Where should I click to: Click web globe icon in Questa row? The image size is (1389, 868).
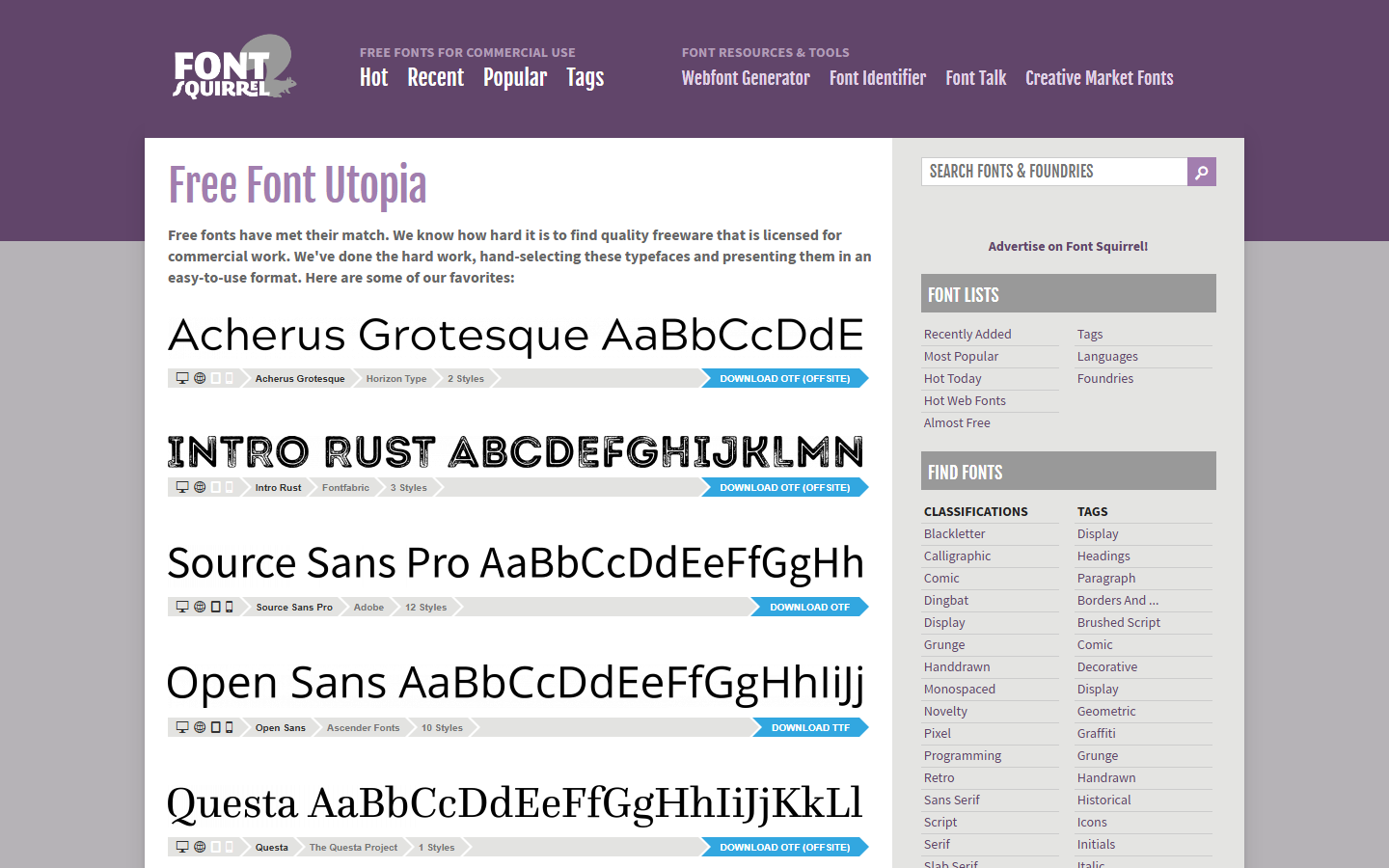[x=200, y=847]
